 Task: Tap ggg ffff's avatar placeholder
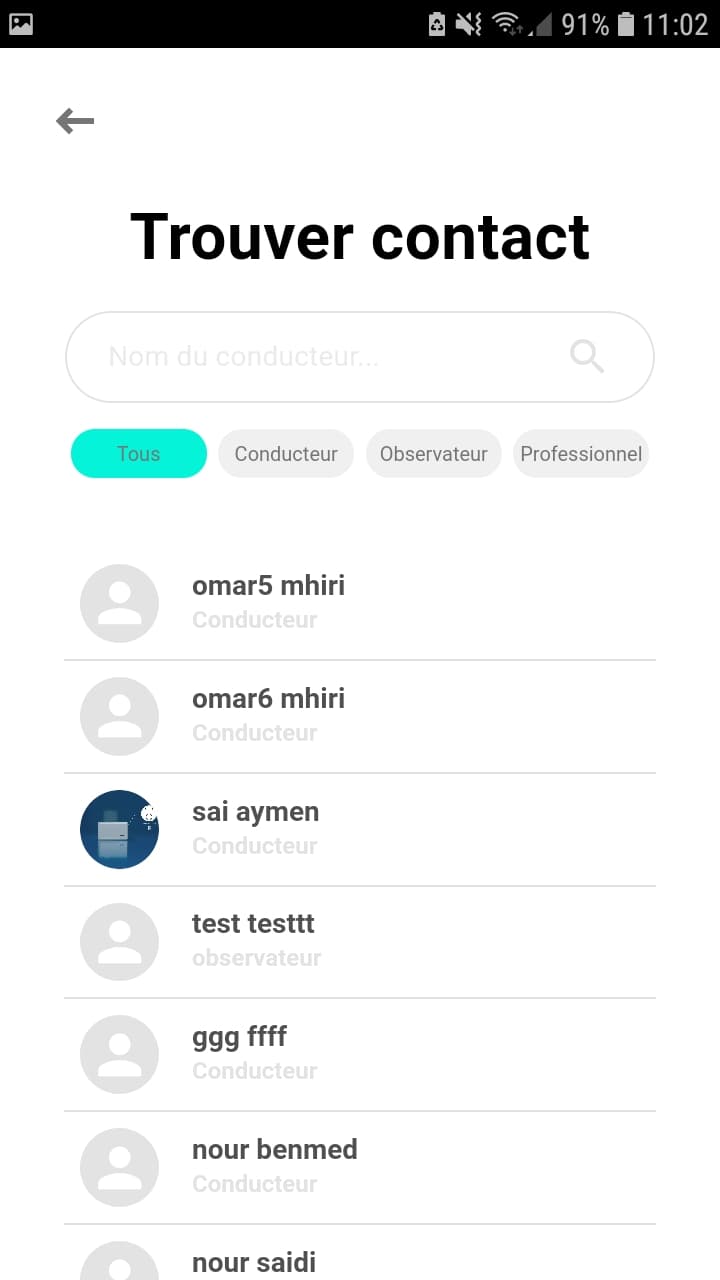[119, 1055]
